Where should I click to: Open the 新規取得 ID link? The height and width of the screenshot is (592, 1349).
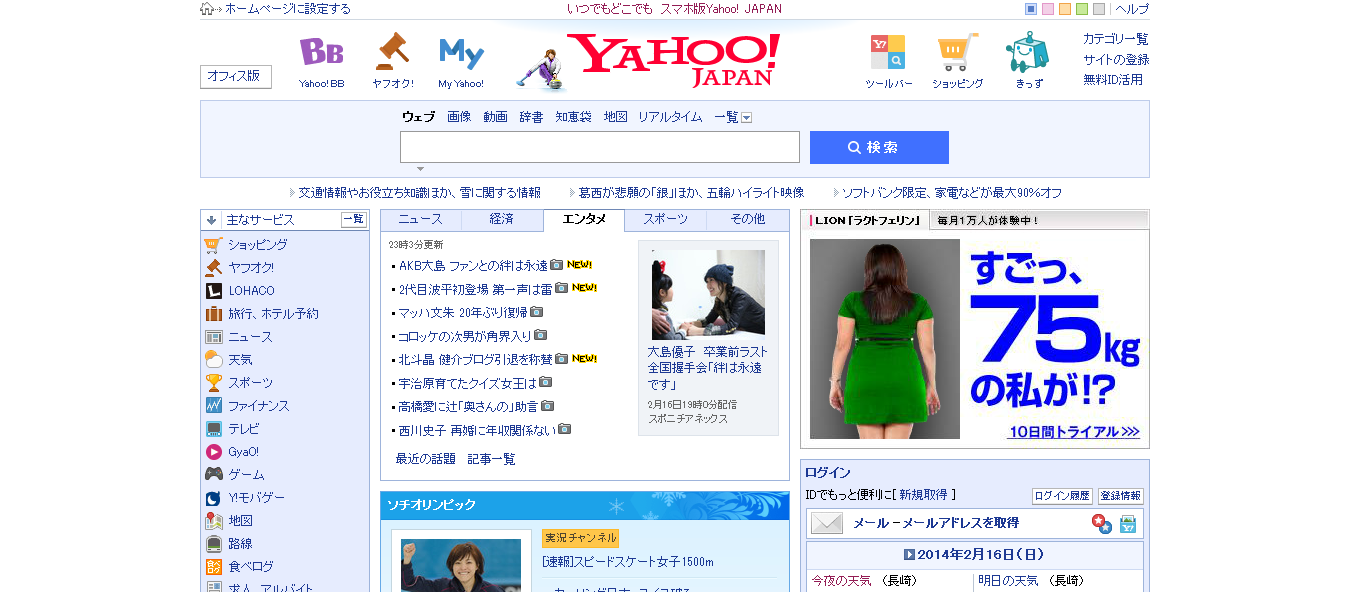pos(923,495)
